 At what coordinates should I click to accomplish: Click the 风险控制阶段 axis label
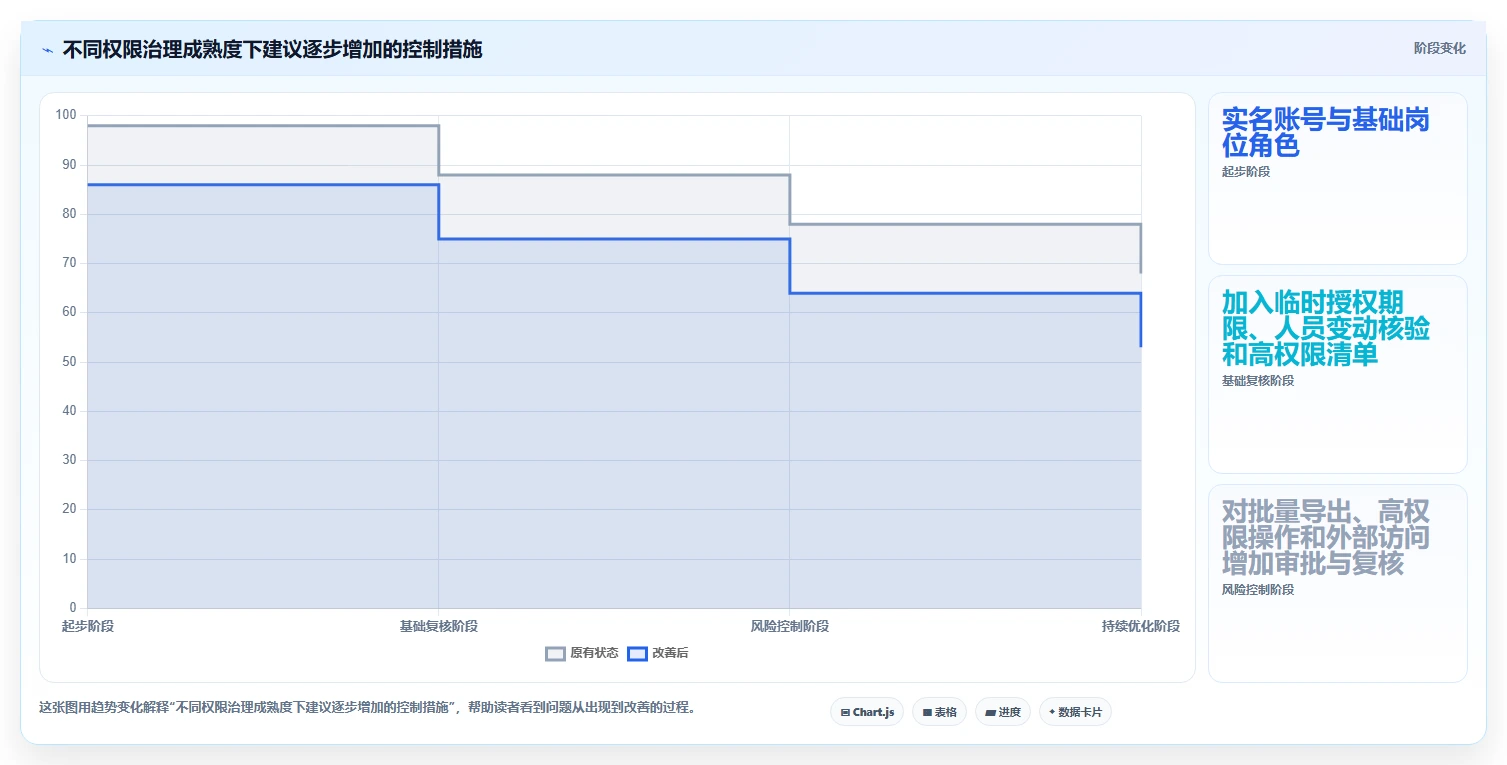[790, 627]
